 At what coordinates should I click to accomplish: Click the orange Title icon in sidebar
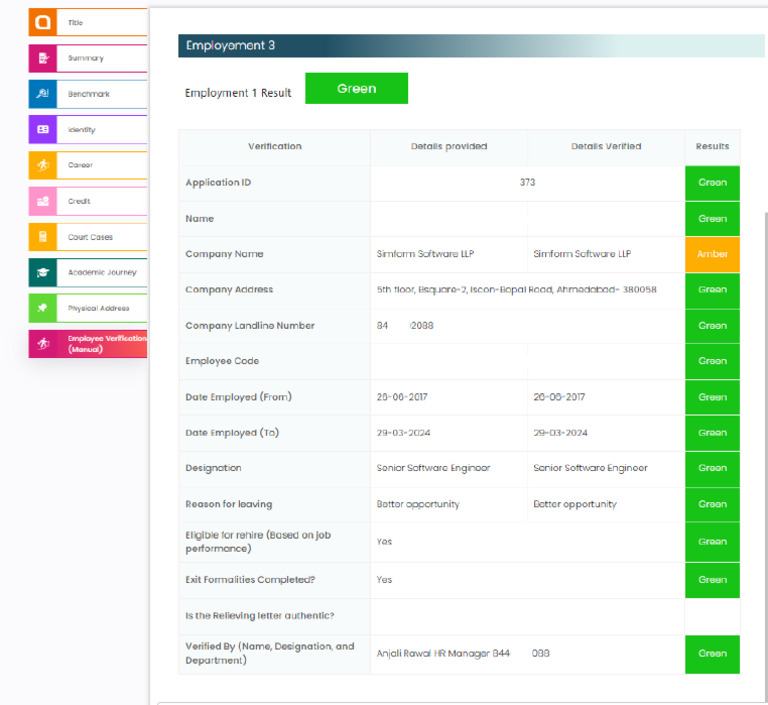pyautogui.click(x=43, y=22)
